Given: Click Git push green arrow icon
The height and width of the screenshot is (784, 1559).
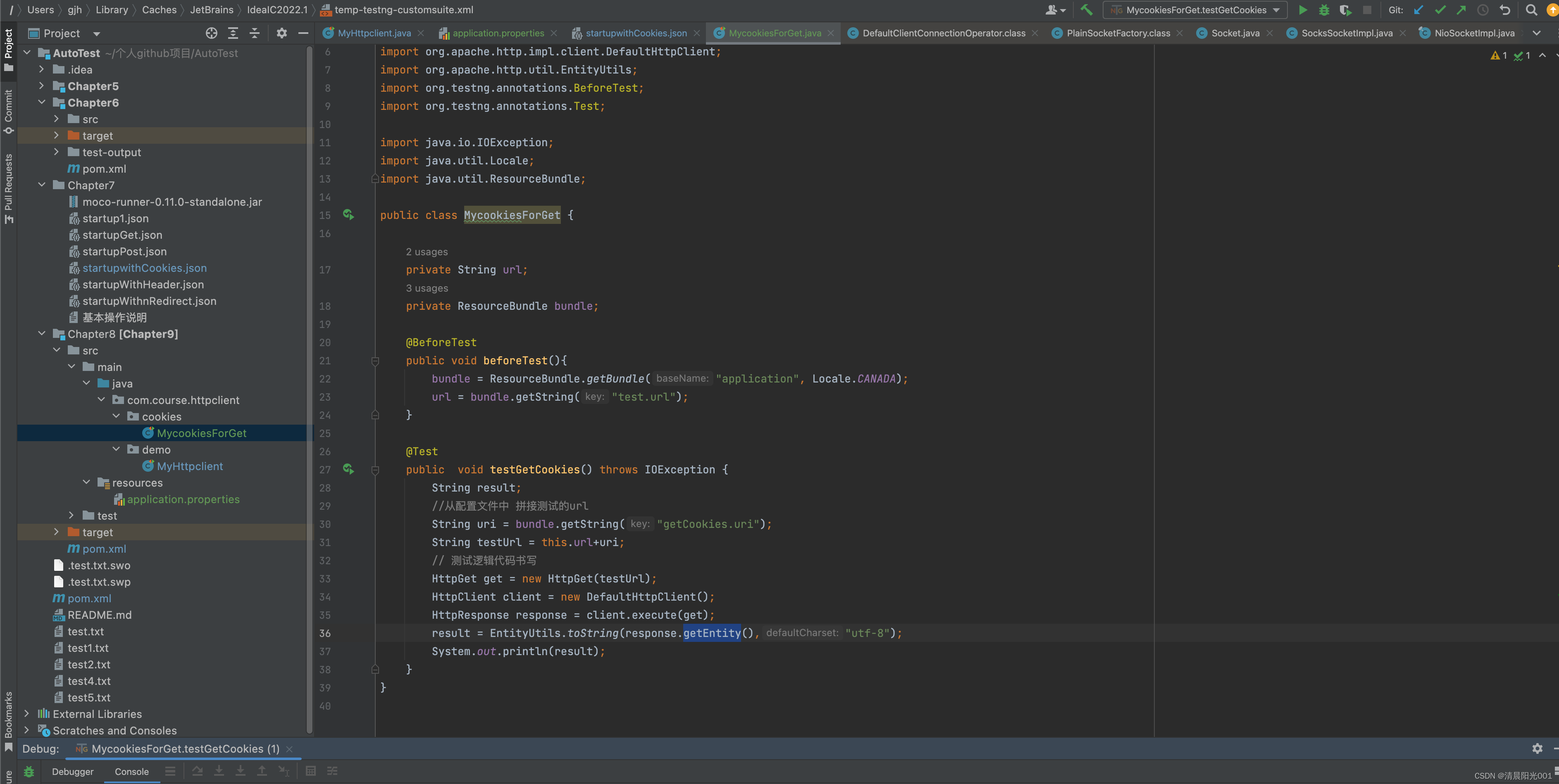Looking at the screenshot, I should click(x=1461, y=10).
